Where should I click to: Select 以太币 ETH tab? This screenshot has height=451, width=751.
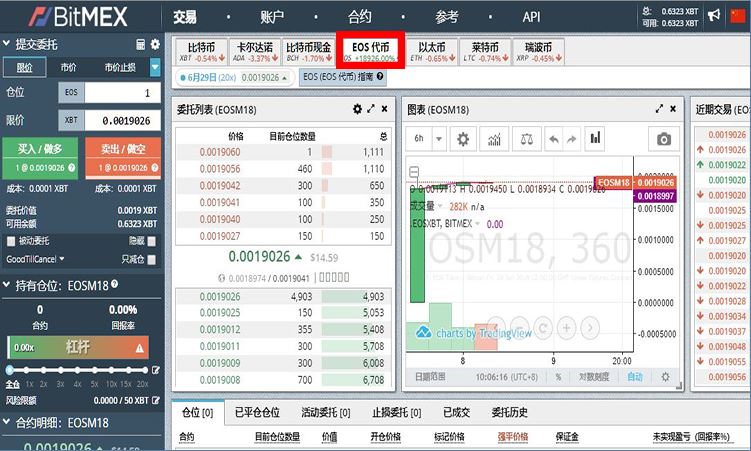432,52
